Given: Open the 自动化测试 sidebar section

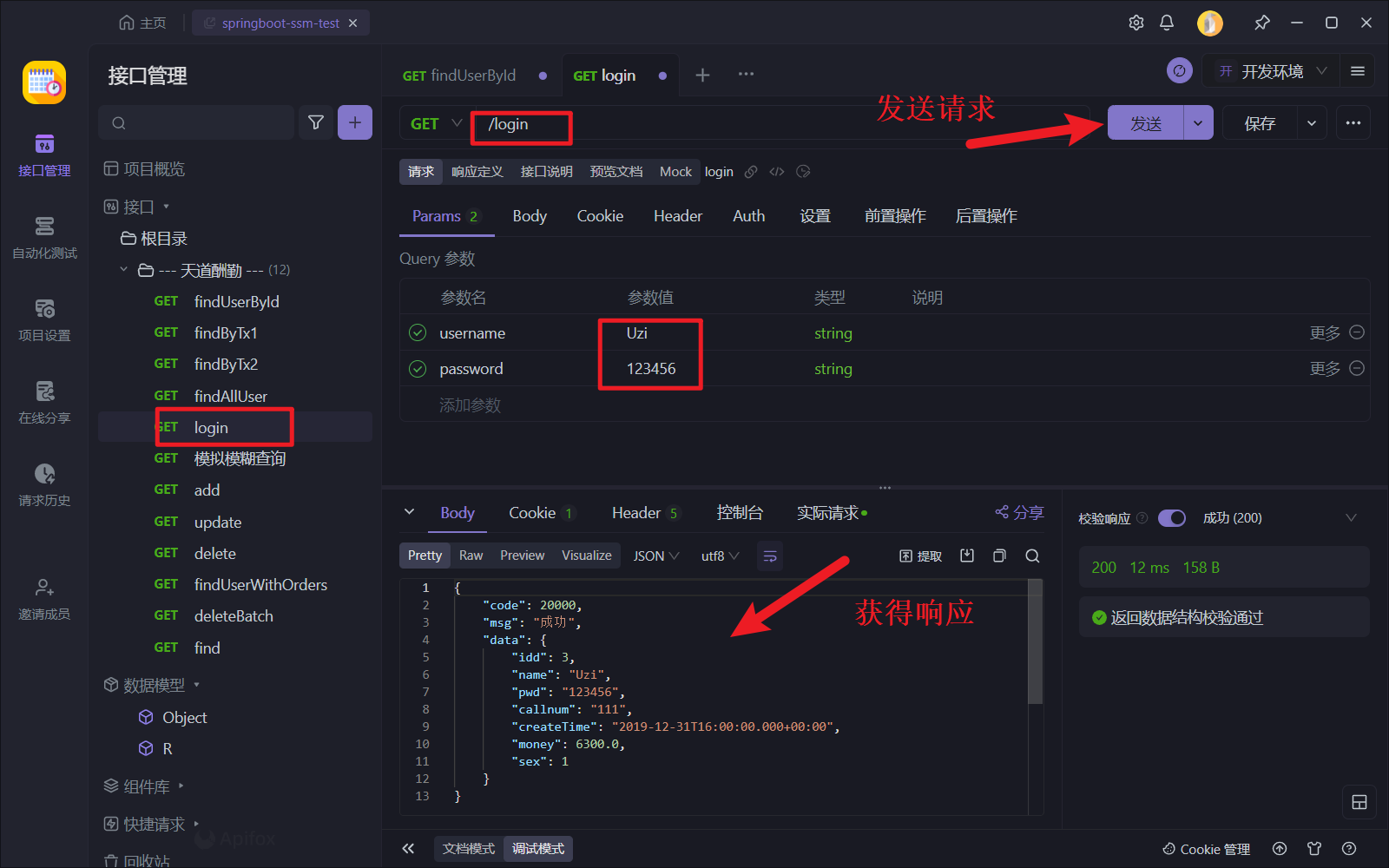Looking at the screenshot, I should tap(44, 239).
